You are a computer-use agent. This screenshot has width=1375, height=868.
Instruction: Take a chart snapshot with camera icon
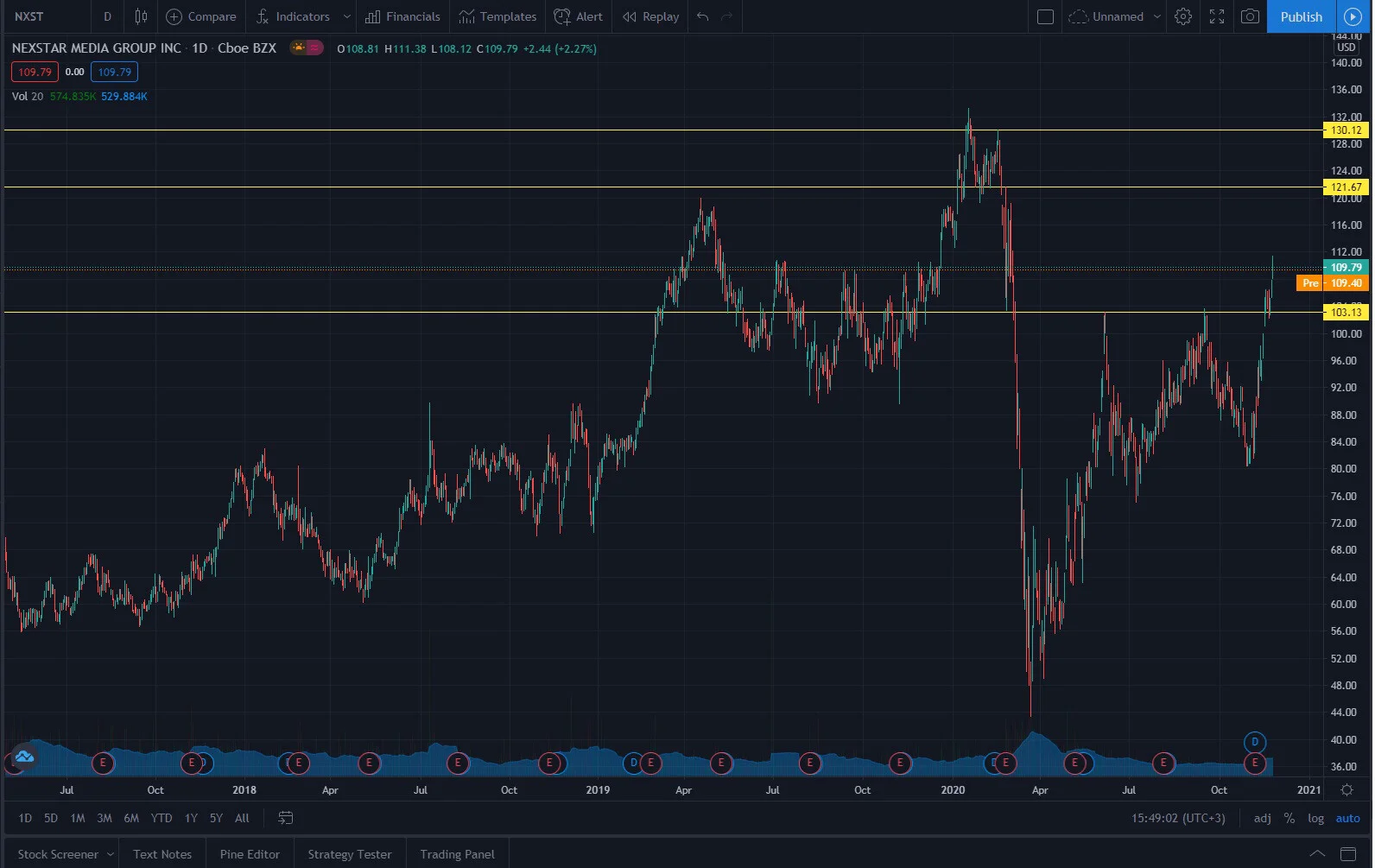pyautogui.click(x=1250, y=16)
